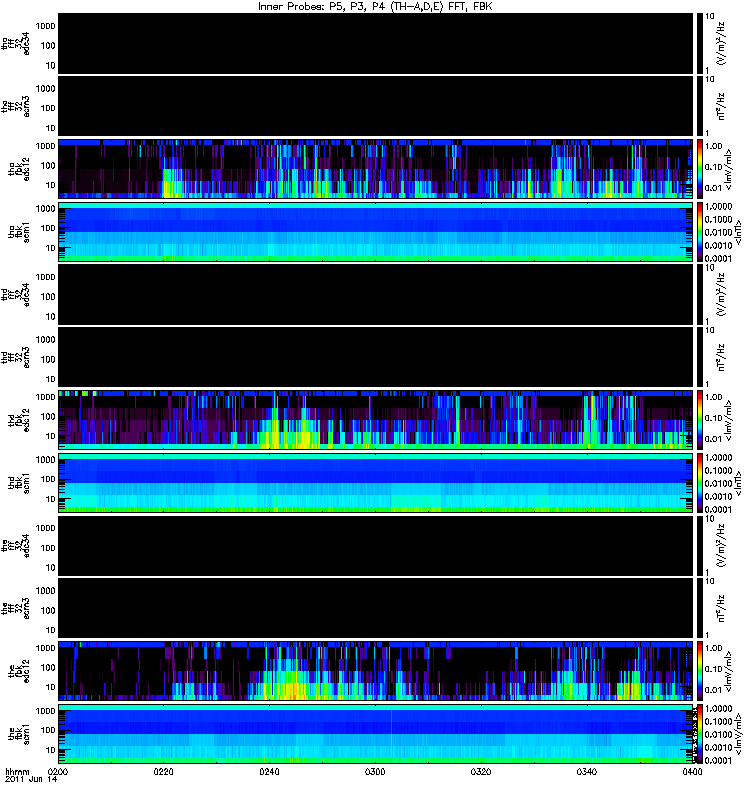Screen dimensions: 750x800
Task: Click the thd fbk edc12 spectrogram panel
Action: pyautogui.click(x=376, y=419)
